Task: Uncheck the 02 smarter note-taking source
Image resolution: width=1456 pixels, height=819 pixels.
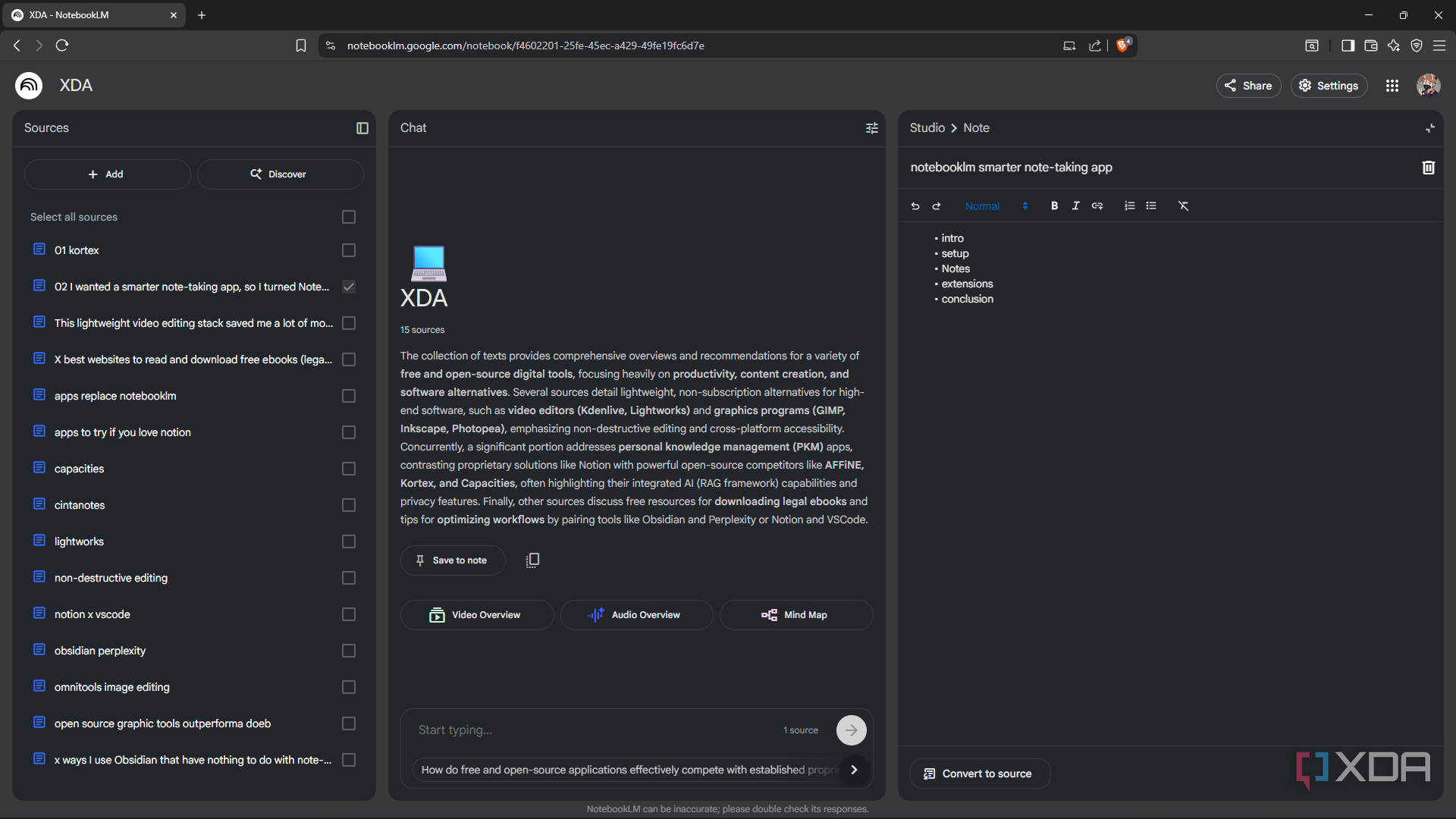Action: point(349,287)
